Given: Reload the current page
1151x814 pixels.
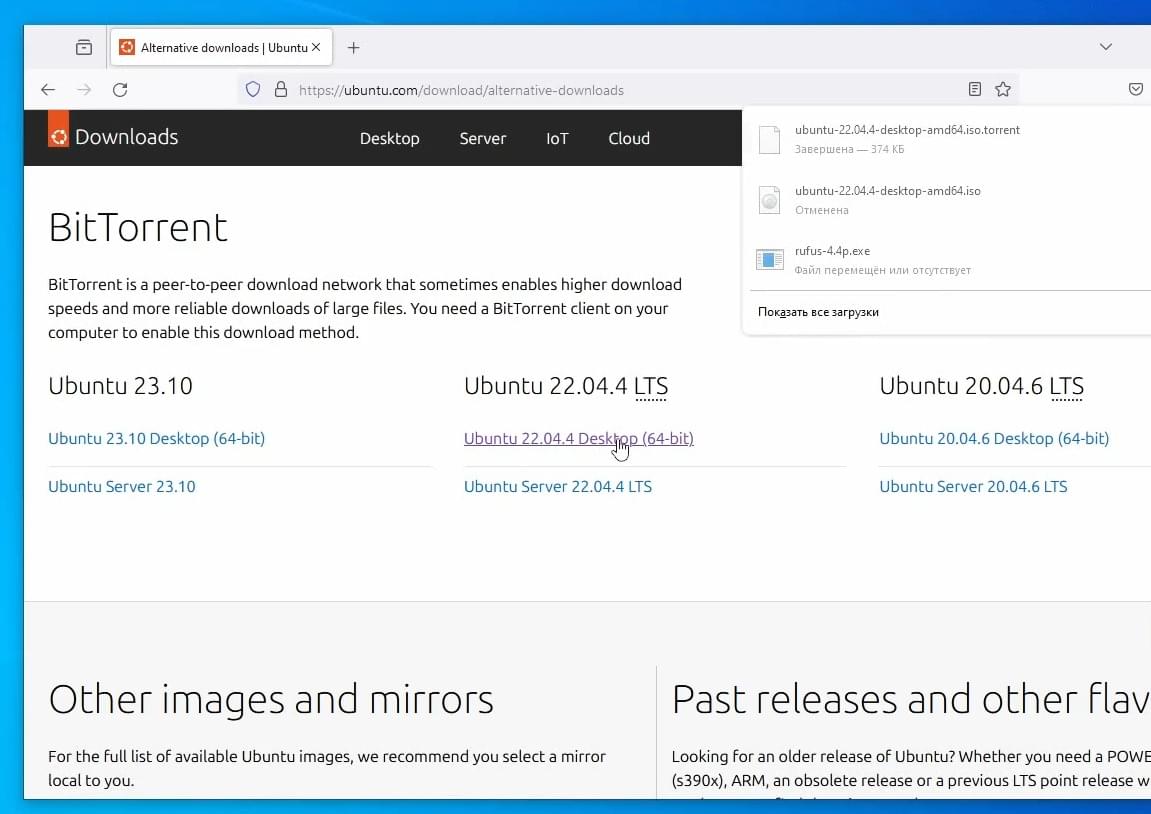Looking at the screenshot, I should (x=120, y=90).
